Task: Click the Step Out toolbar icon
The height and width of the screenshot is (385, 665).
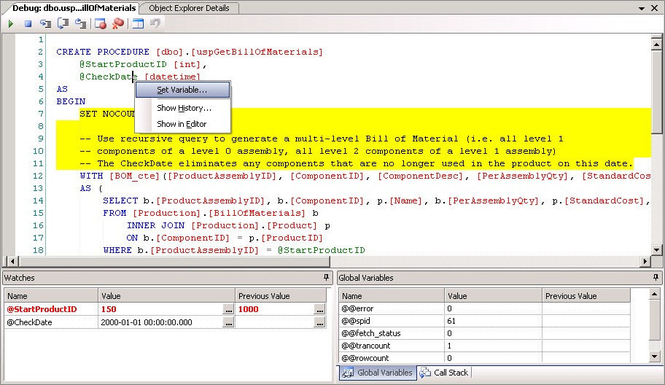Action: tap(81, 24)
